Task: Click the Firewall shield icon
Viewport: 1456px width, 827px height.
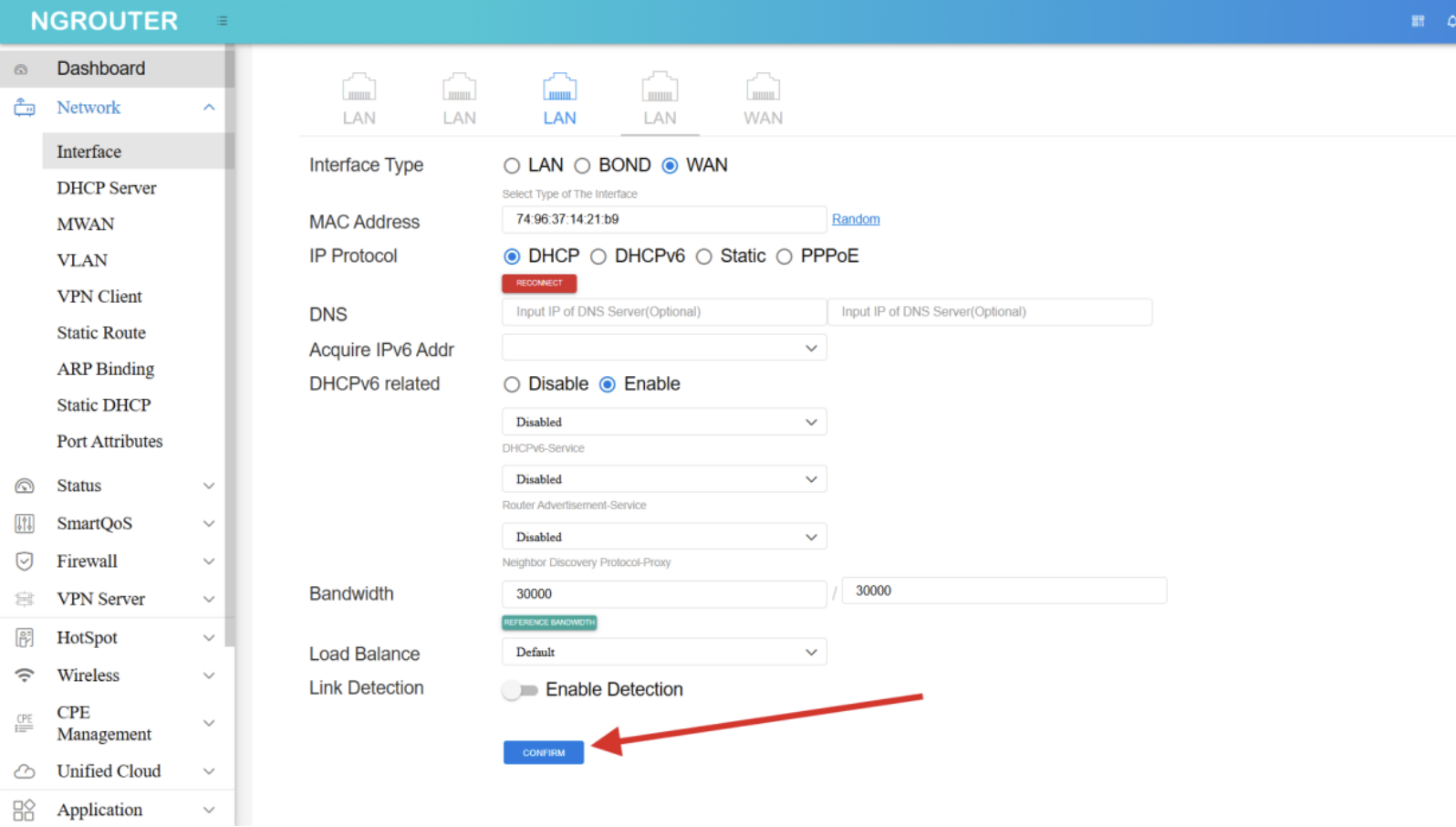Action: click(x=25, y=561)
